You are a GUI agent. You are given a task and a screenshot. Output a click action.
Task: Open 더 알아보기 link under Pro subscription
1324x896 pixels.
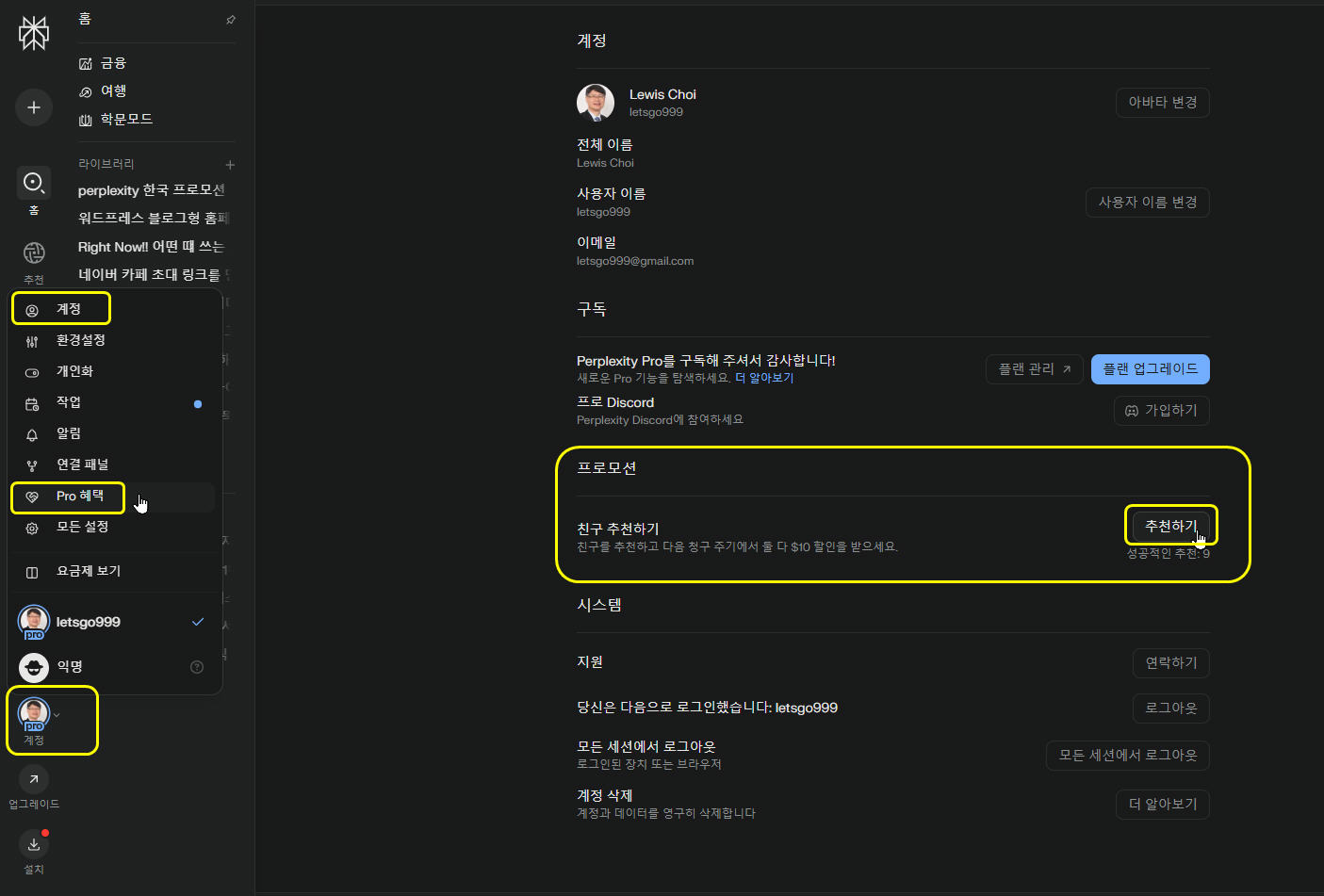point(764,378)
